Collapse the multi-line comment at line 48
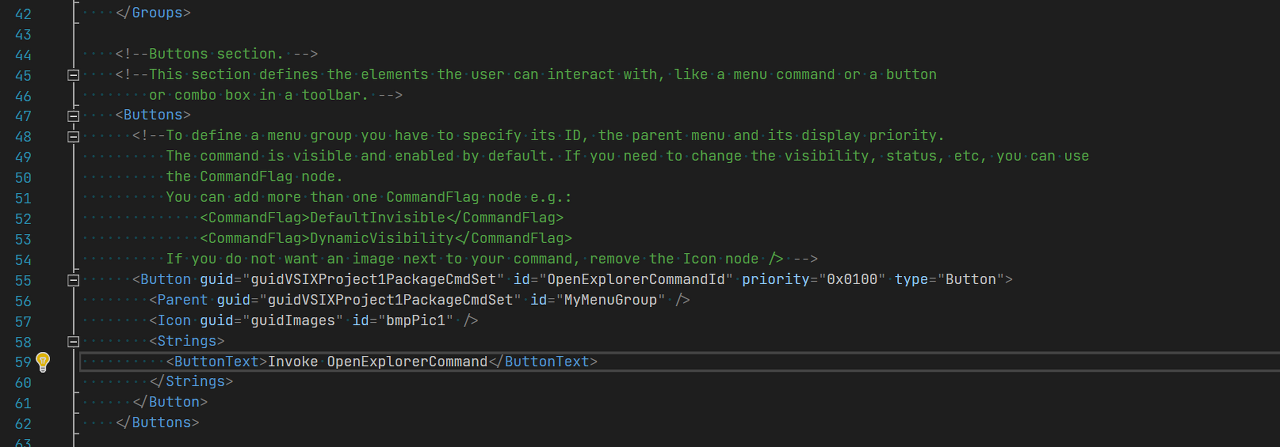This screenshot has height=447, width=1280. click(72, 137)
